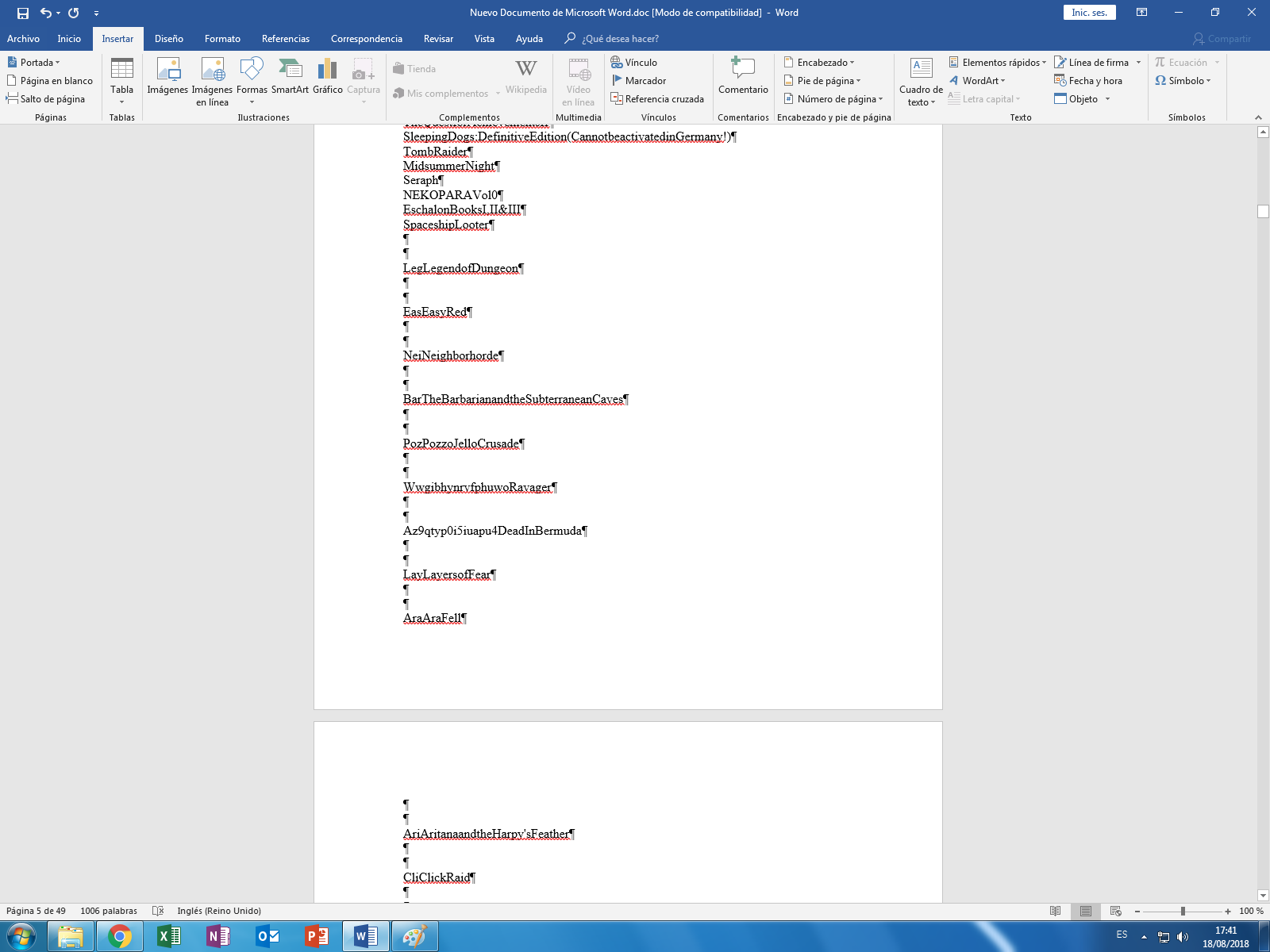
Task: Switch to Print Layout view
Action: (1085, 911)
